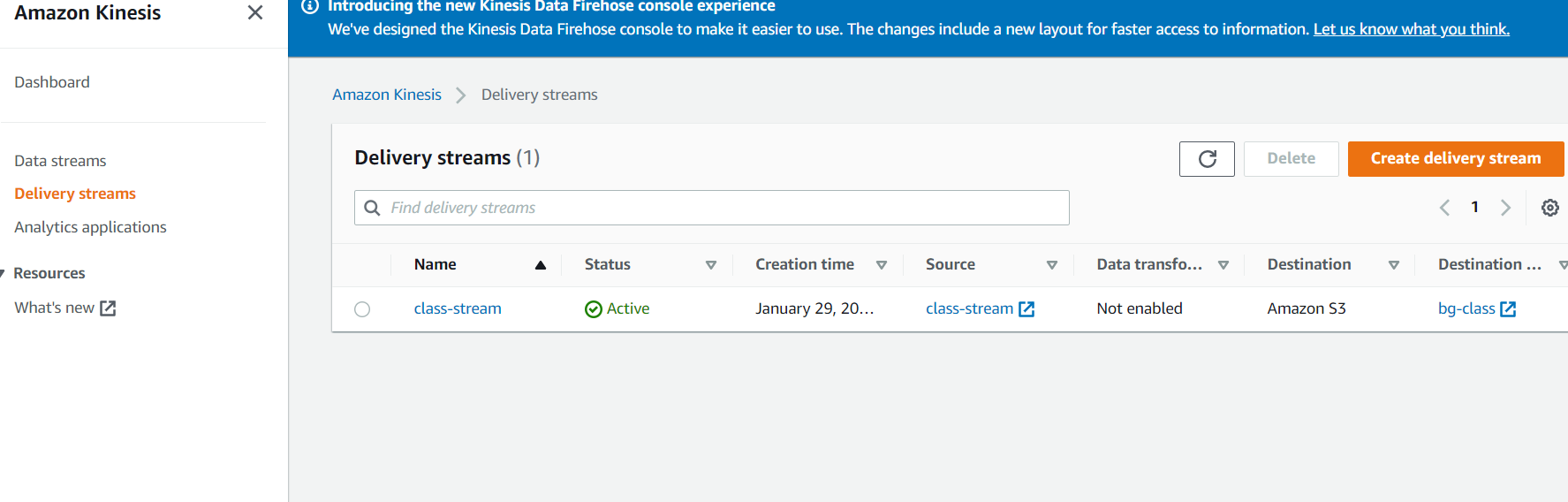Open Data streams in the sidebar
The width and height of the screenshot is (1568, 502).
point(60,161)
